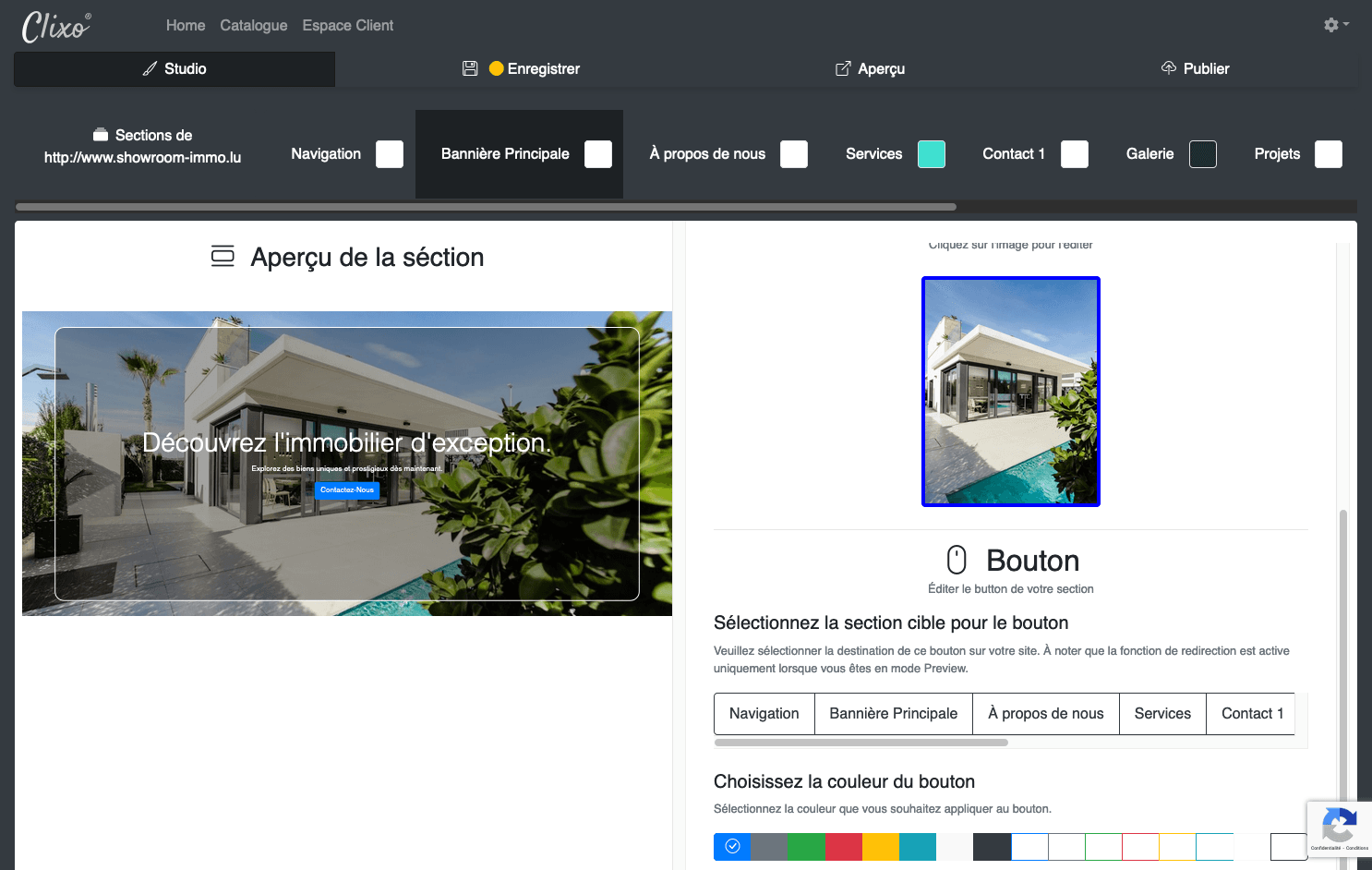Click the banner headline text in preview
Image resolution: width=1372 pixels, height=870 pixels.
pos(346,443)
